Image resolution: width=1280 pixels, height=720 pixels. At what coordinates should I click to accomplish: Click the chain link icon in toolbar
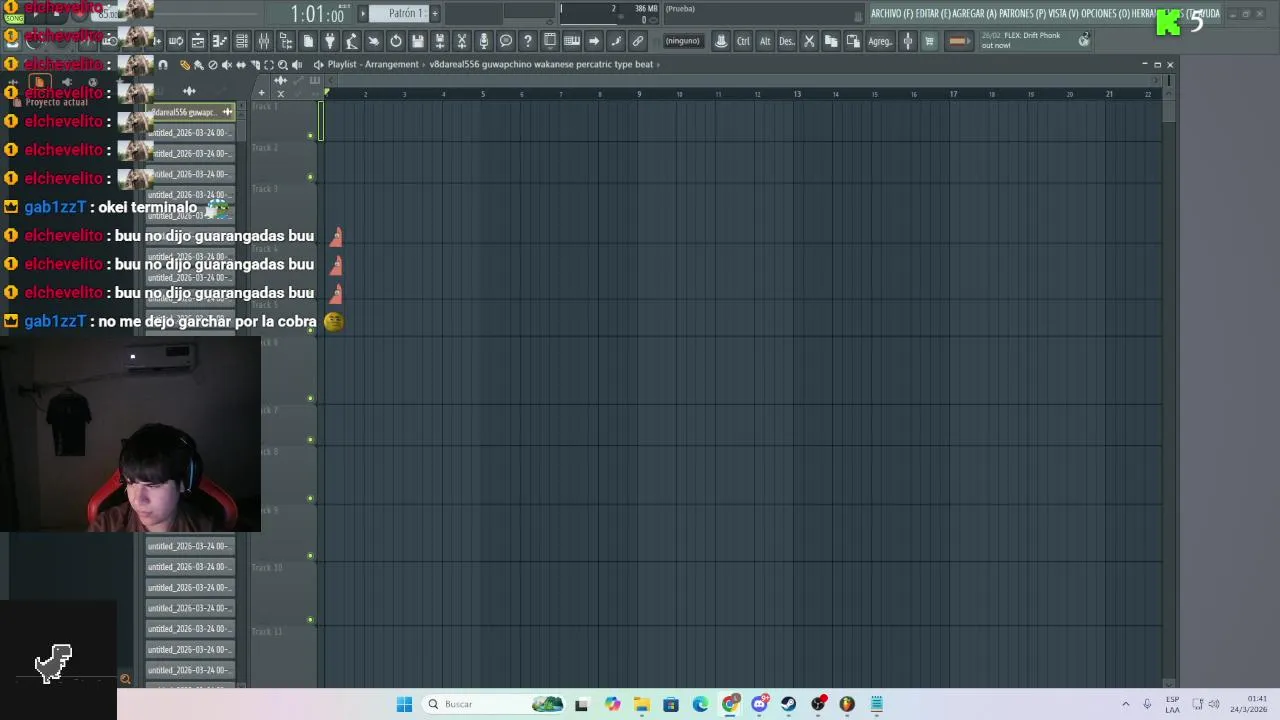[637, 41]
